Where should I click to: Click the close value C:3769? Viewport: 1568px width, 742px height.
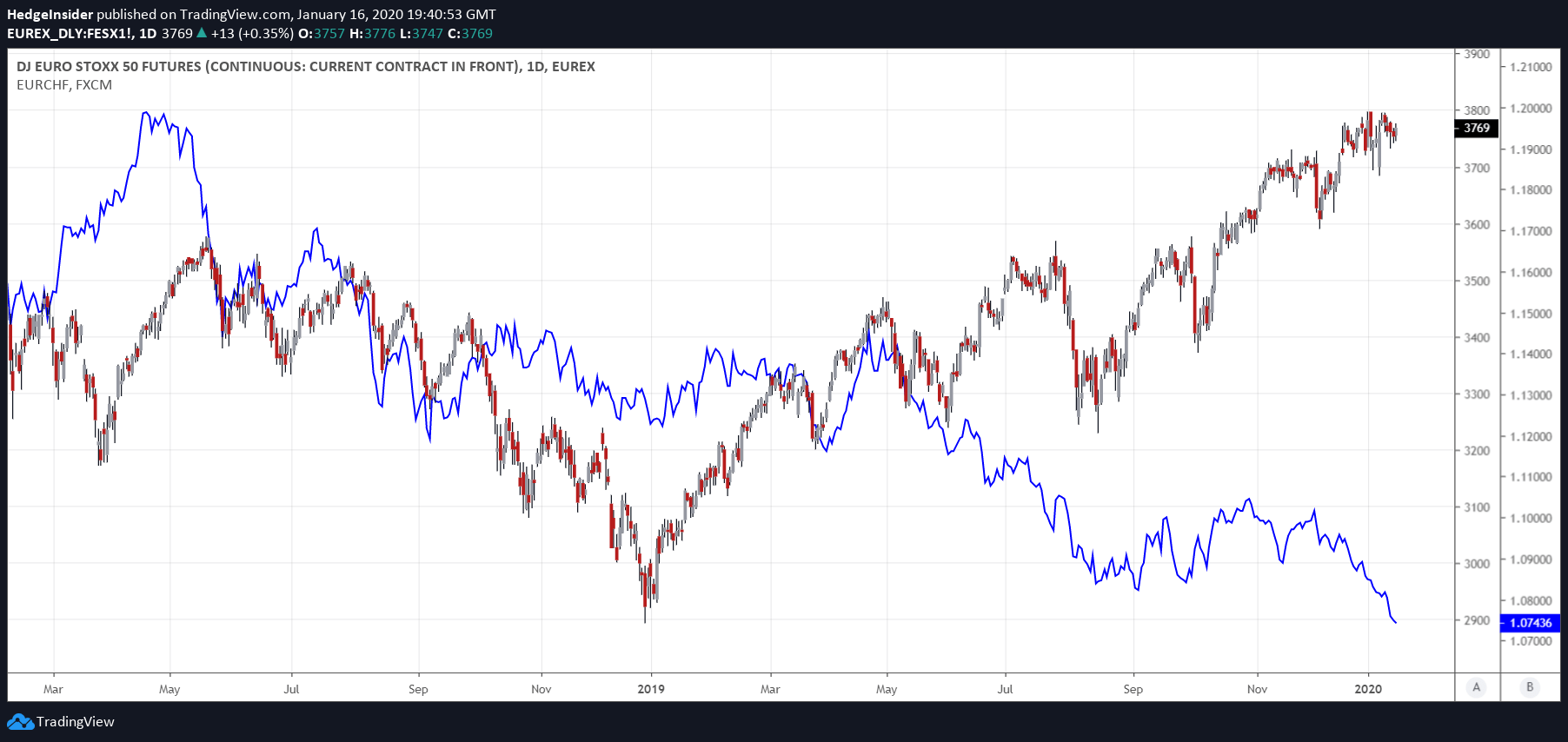click(470, 34)
